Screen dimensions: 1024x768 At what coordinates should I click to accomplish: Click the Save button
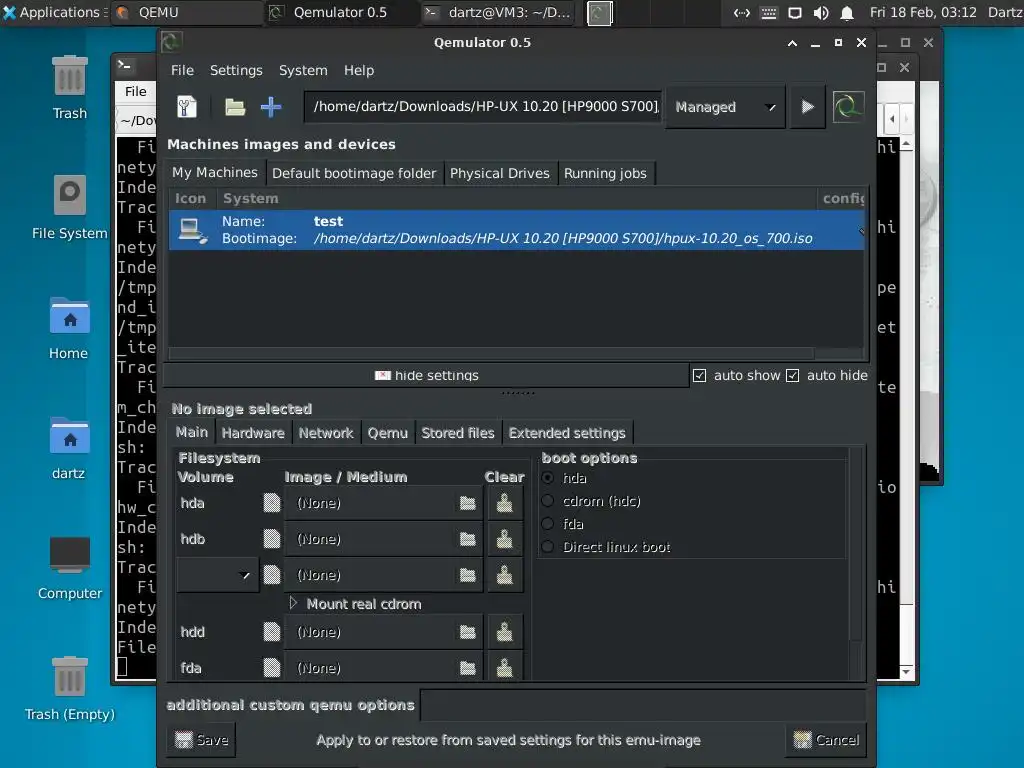(x=202, y=740)
